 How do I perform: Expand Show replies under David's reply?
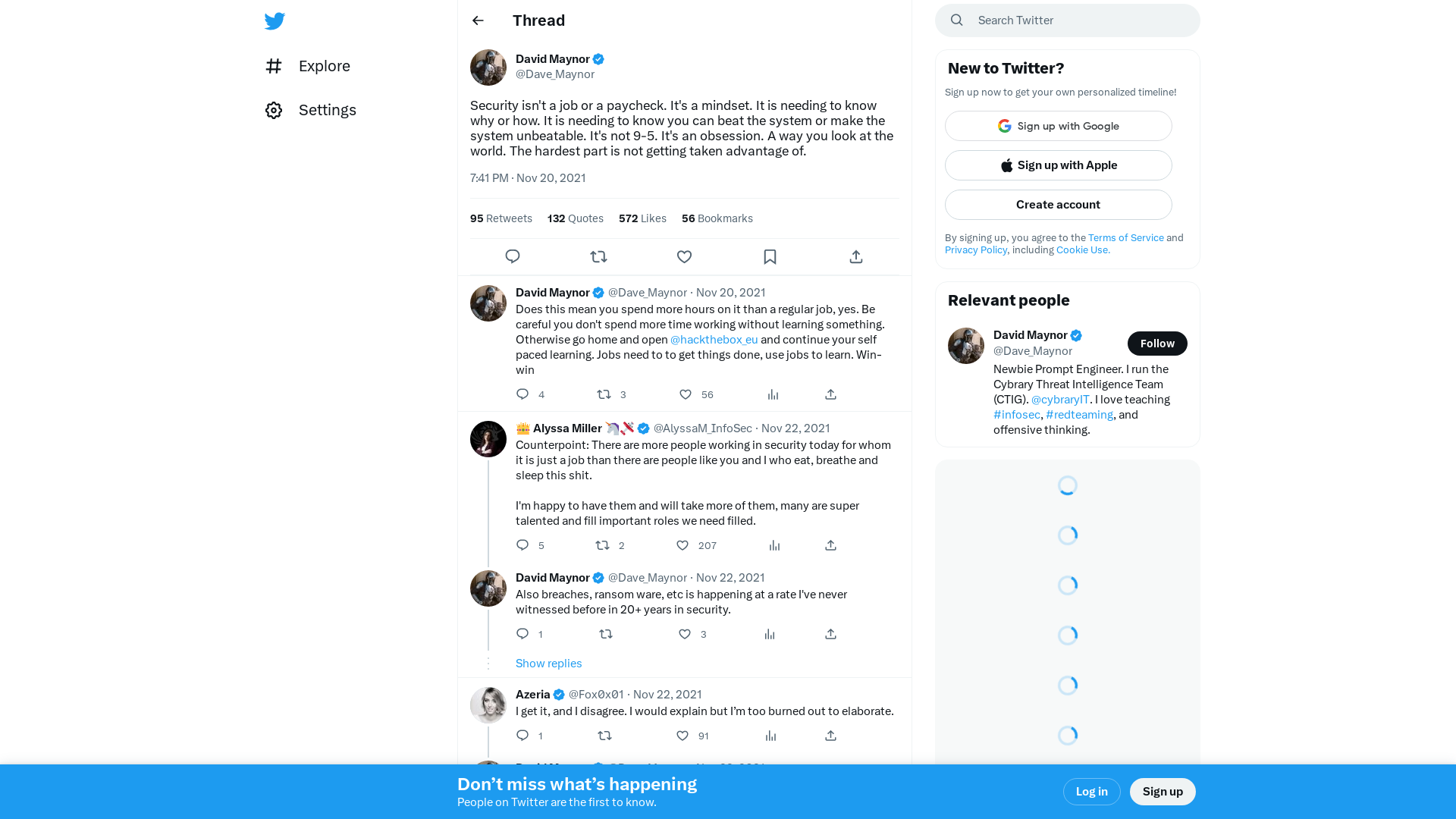coord(549,663)
